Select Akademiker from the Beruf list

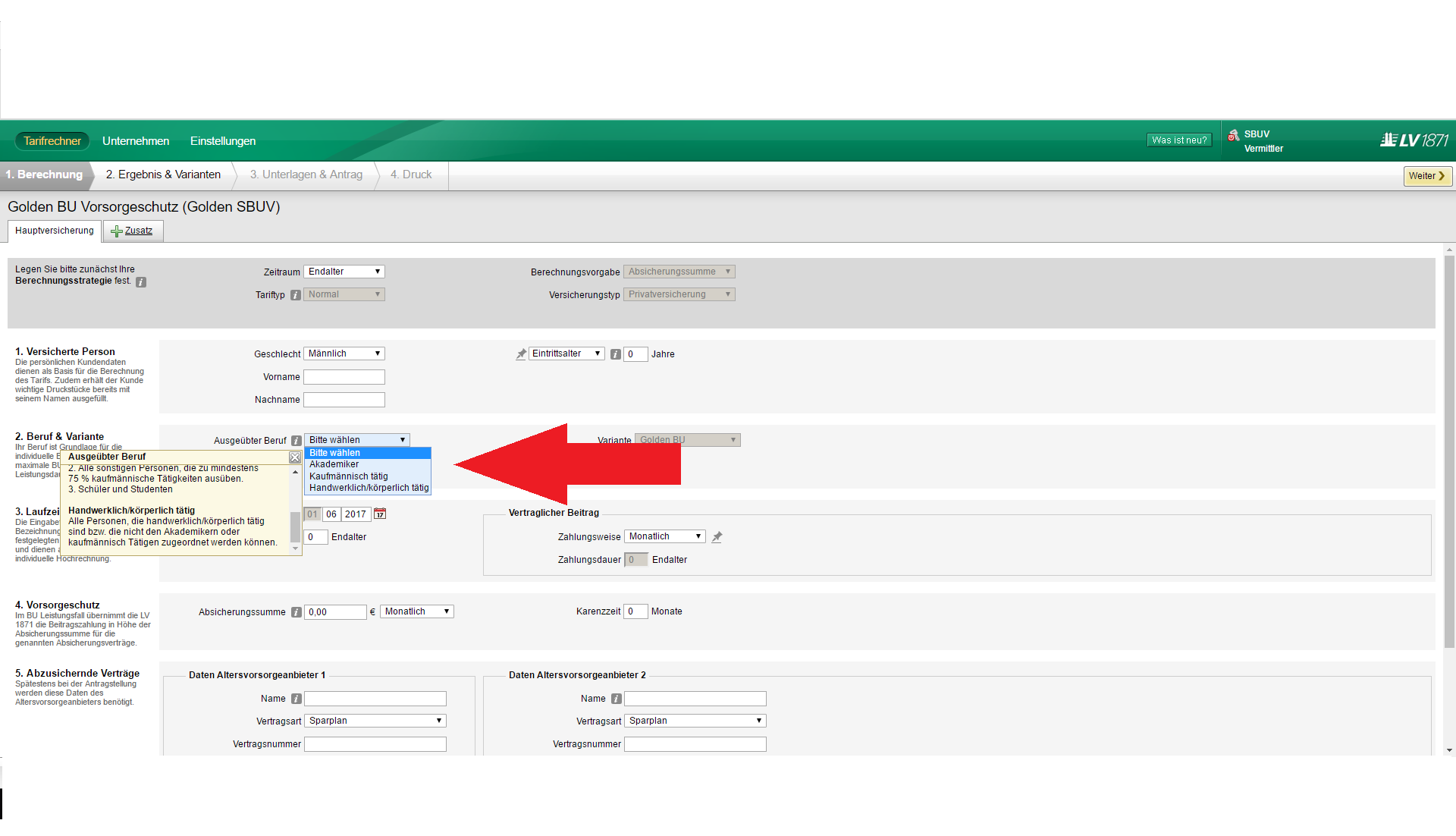coord(368,464)
